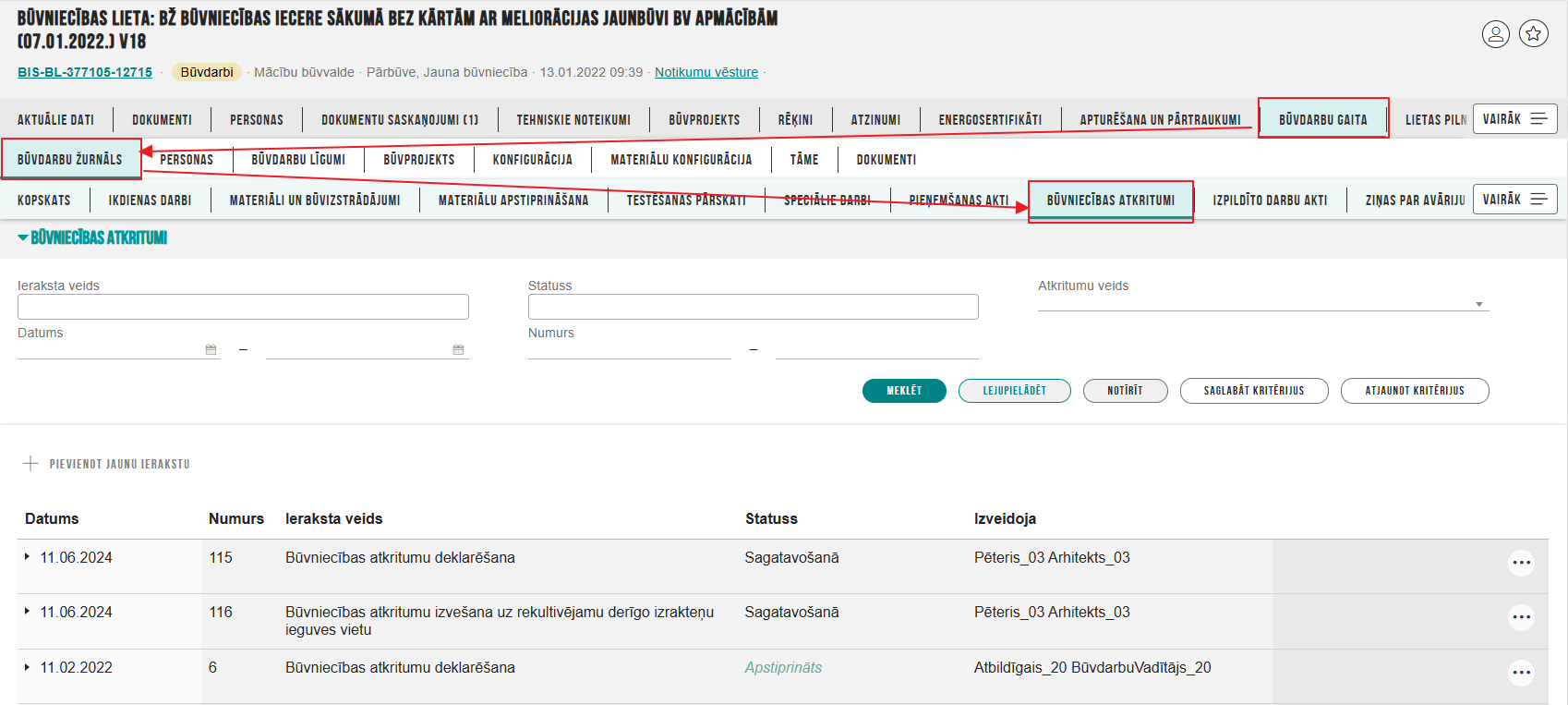Open the BIS-BL-377105-12715 link
This screenshot has width=1568, height=705.
point(85,72)
